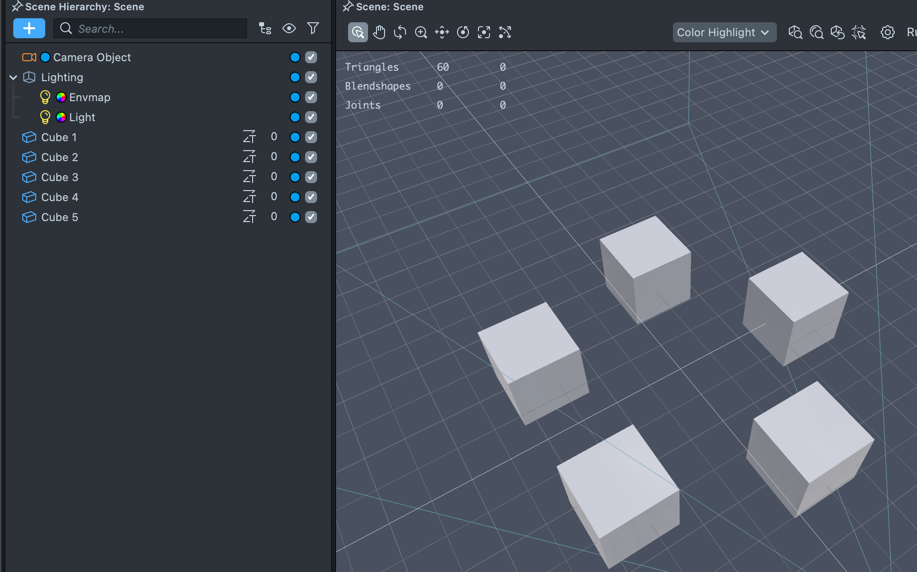Open the Color Highlight dropdown
Image resolution: width=917 pixels, height=572 pixels.
723,32
